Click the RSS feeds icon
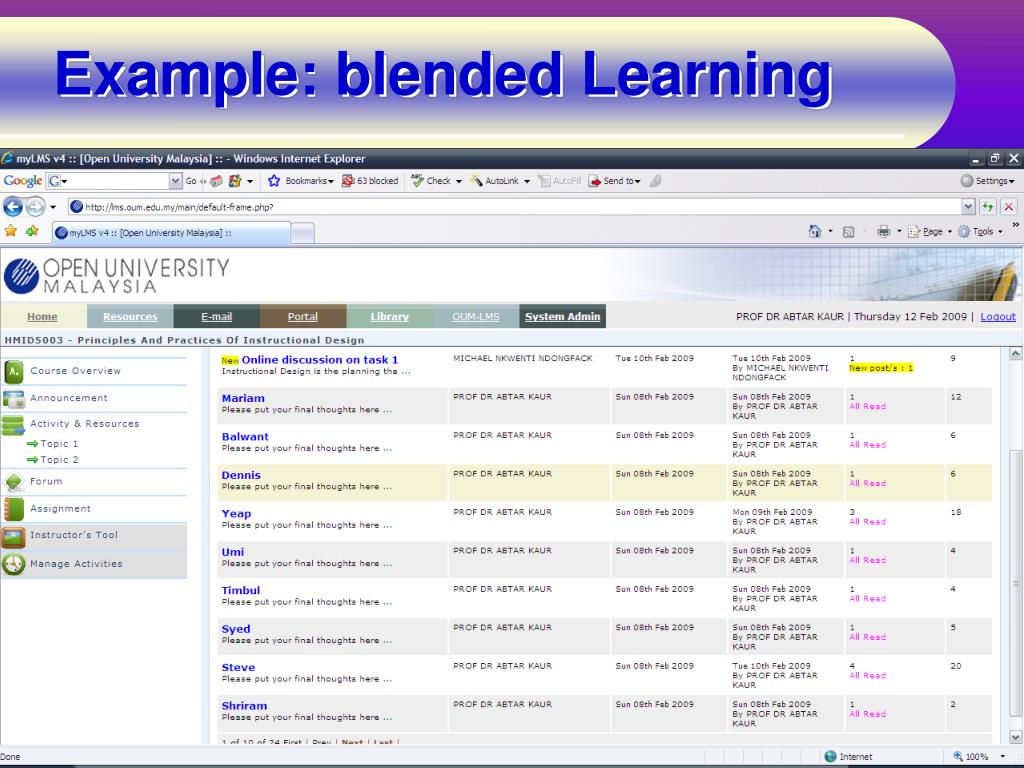Image resolution: width=1024 pixels, height=768 pixels. 848,232
